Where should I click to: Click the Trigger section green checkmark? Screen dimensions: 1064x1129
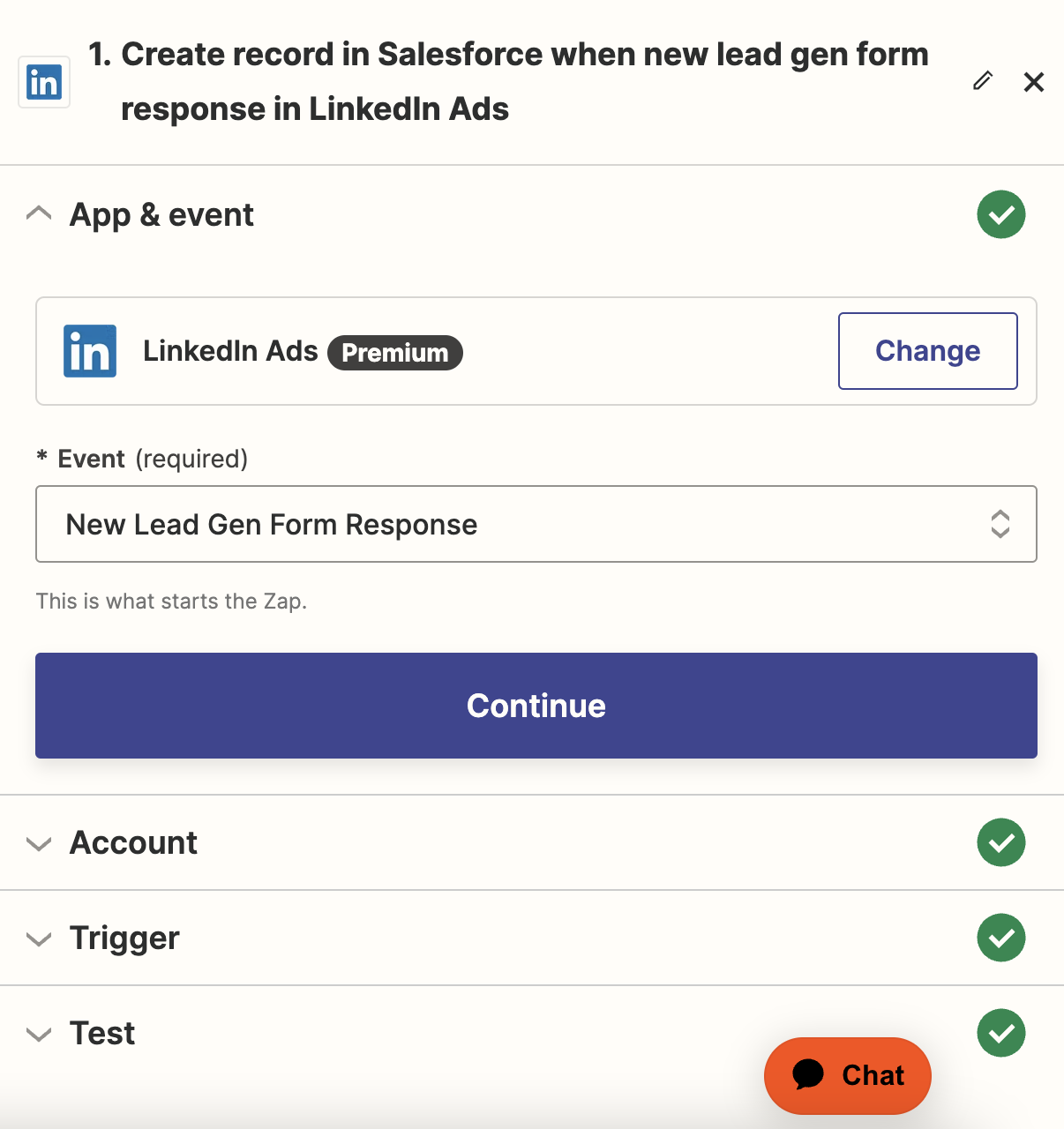[x=1001, y=938]
